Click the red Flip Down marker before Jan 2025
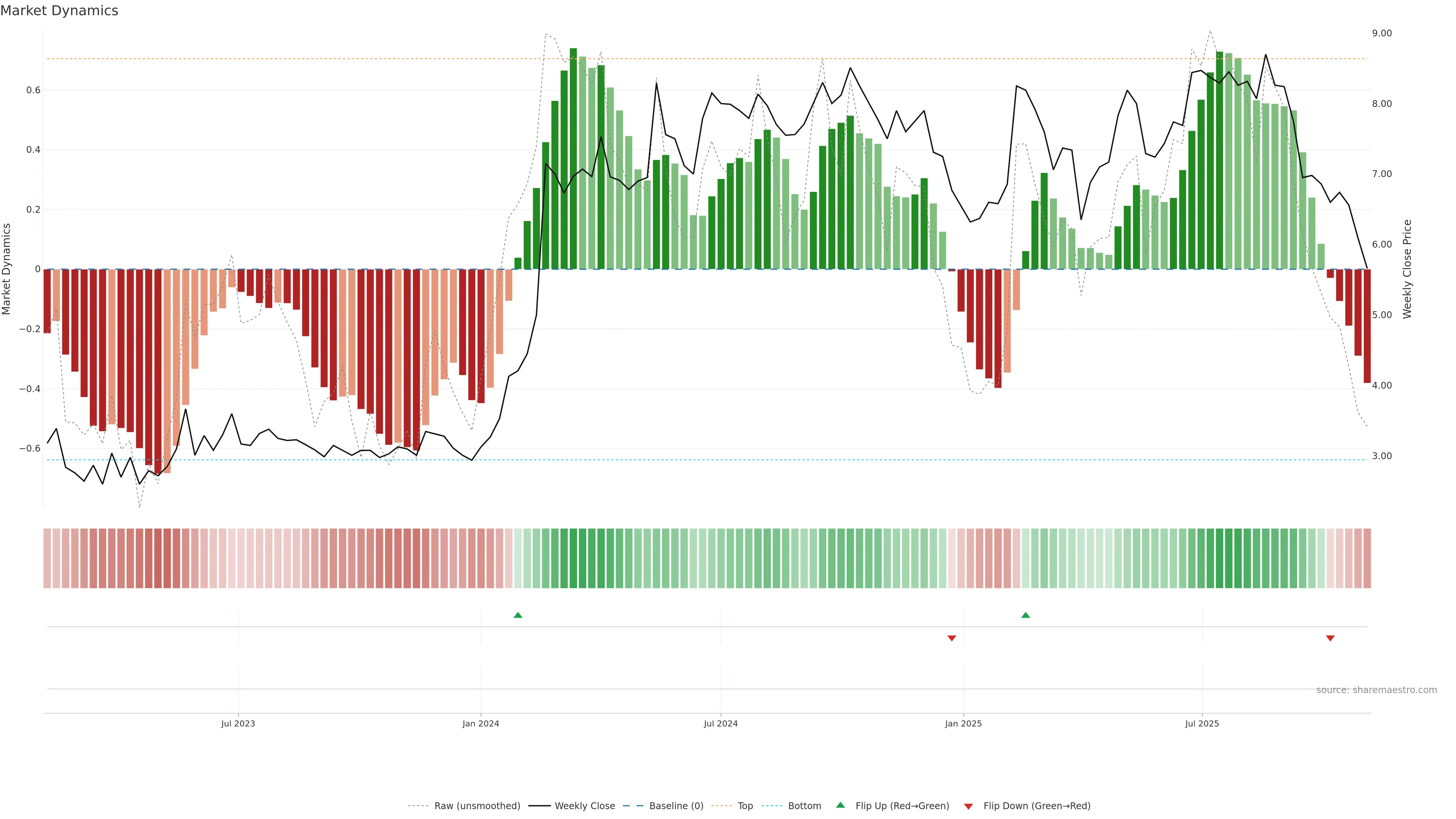1456x819 pixels. coord(952,638)
